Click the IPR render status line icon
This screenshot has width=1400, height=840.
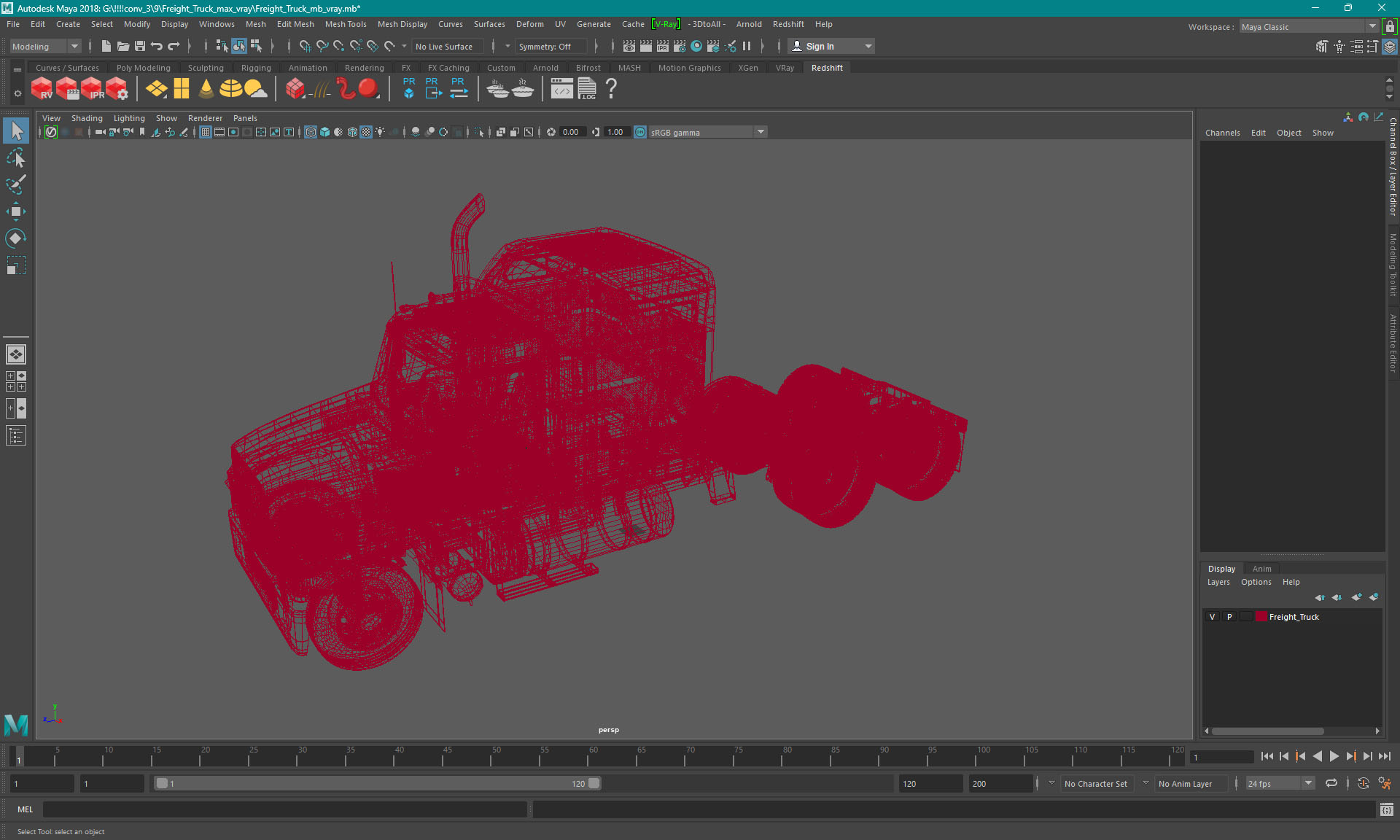tap(662, 46)
